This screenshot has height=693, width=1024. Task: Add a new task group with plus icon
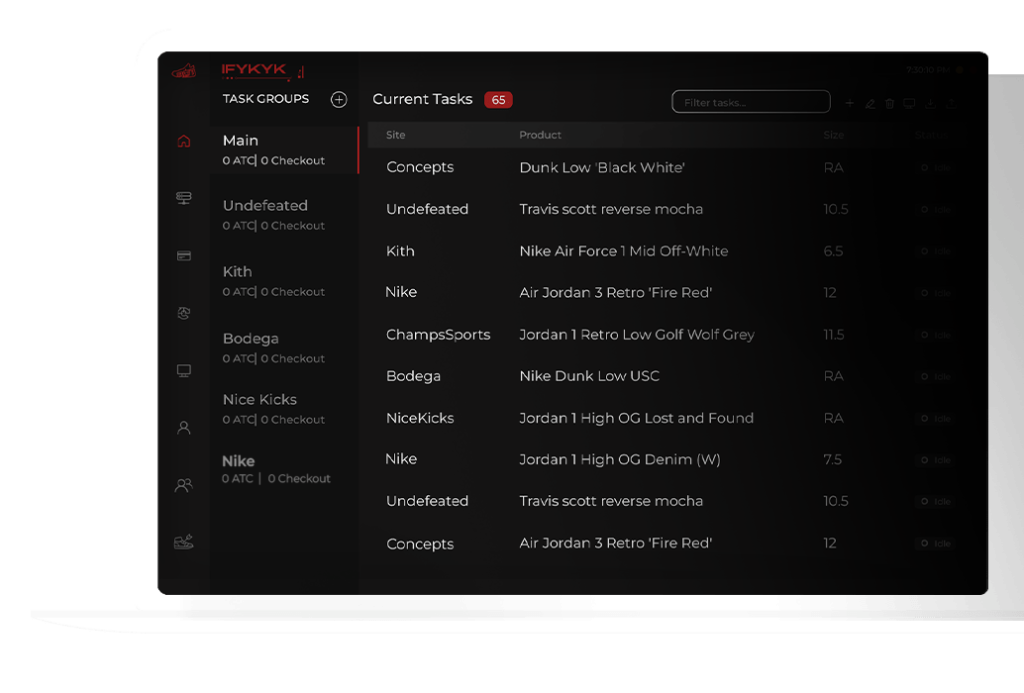tap(339, 100)
